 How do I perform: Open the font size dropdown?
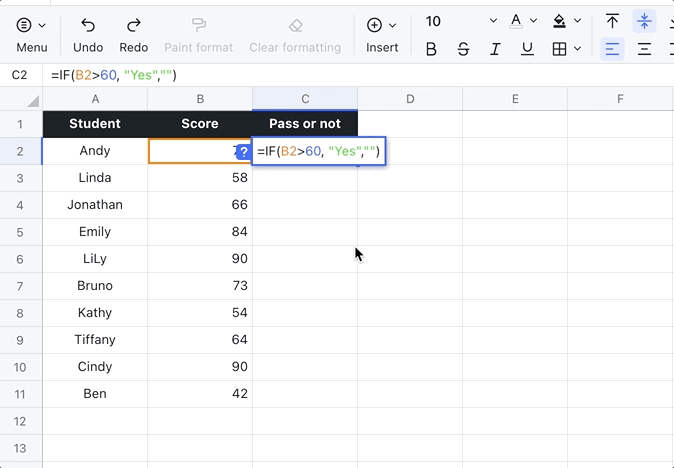pos(493,21)
